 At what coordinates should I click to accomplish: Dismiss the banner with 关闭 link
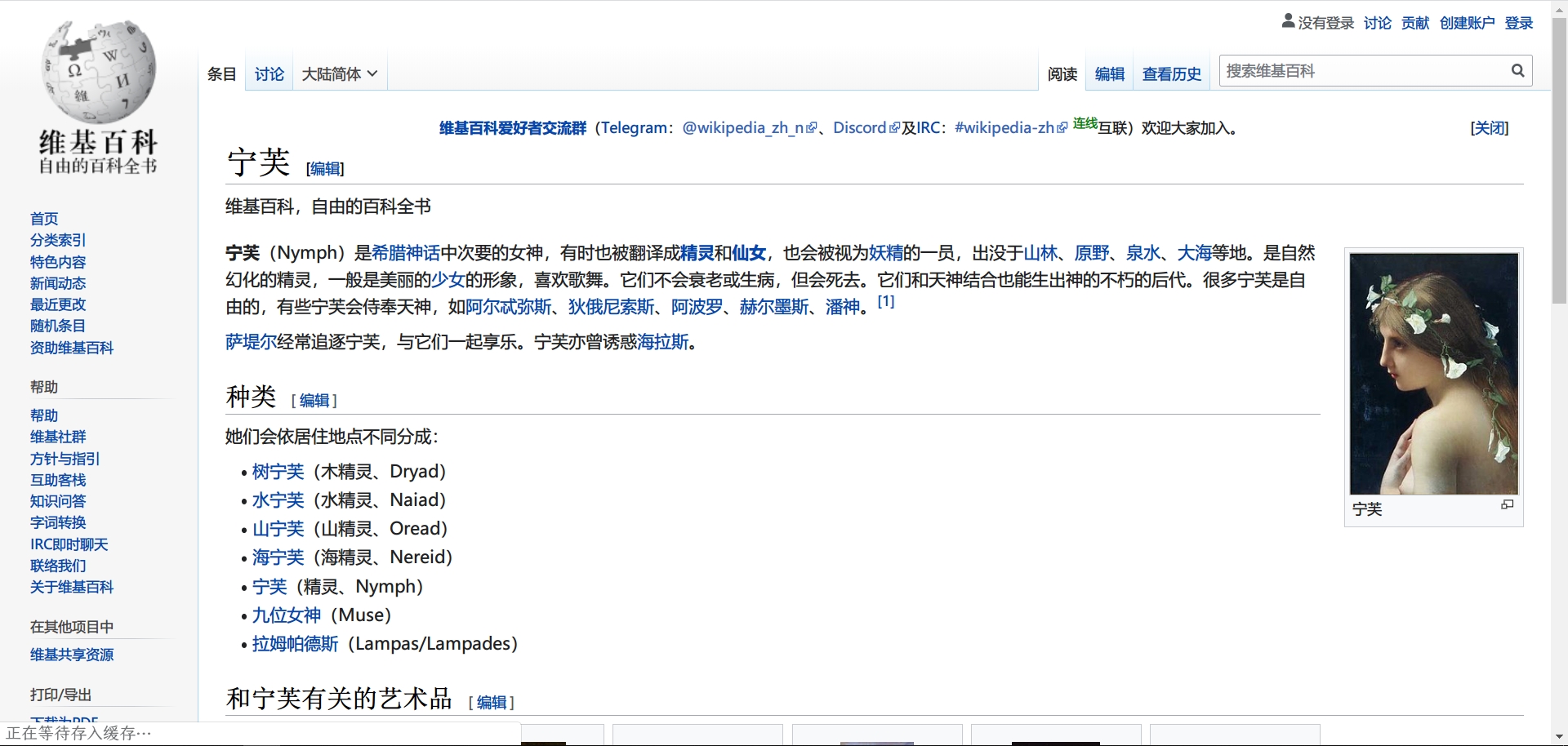pyautogui.click(x=1489, y=128)
